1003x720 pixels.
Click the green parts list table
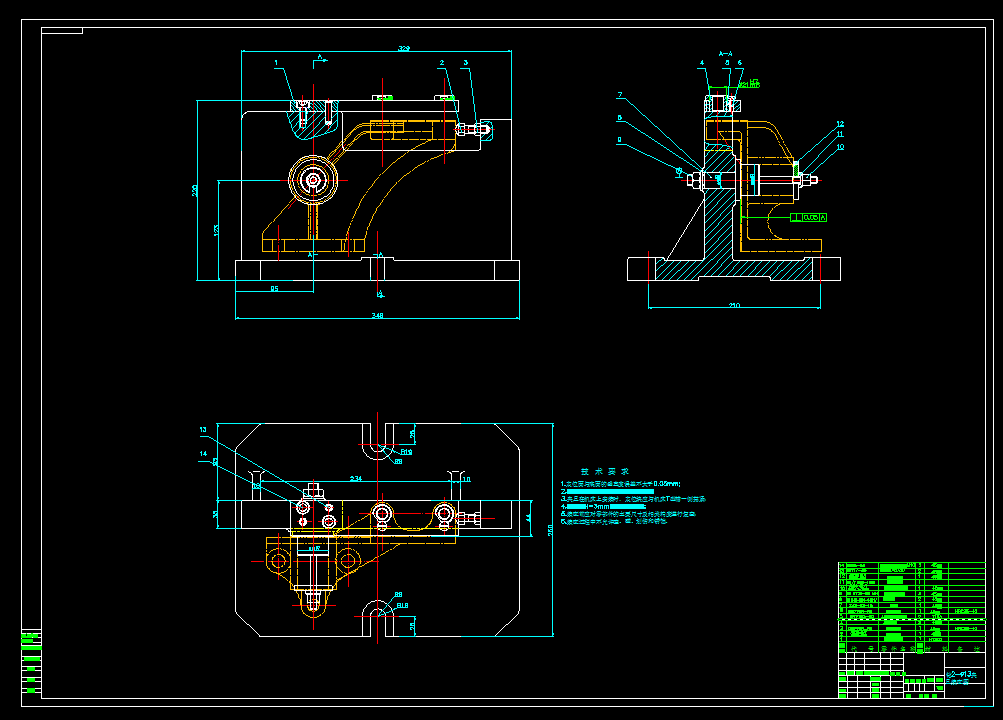pyautogui.click(x=912, y=607)
